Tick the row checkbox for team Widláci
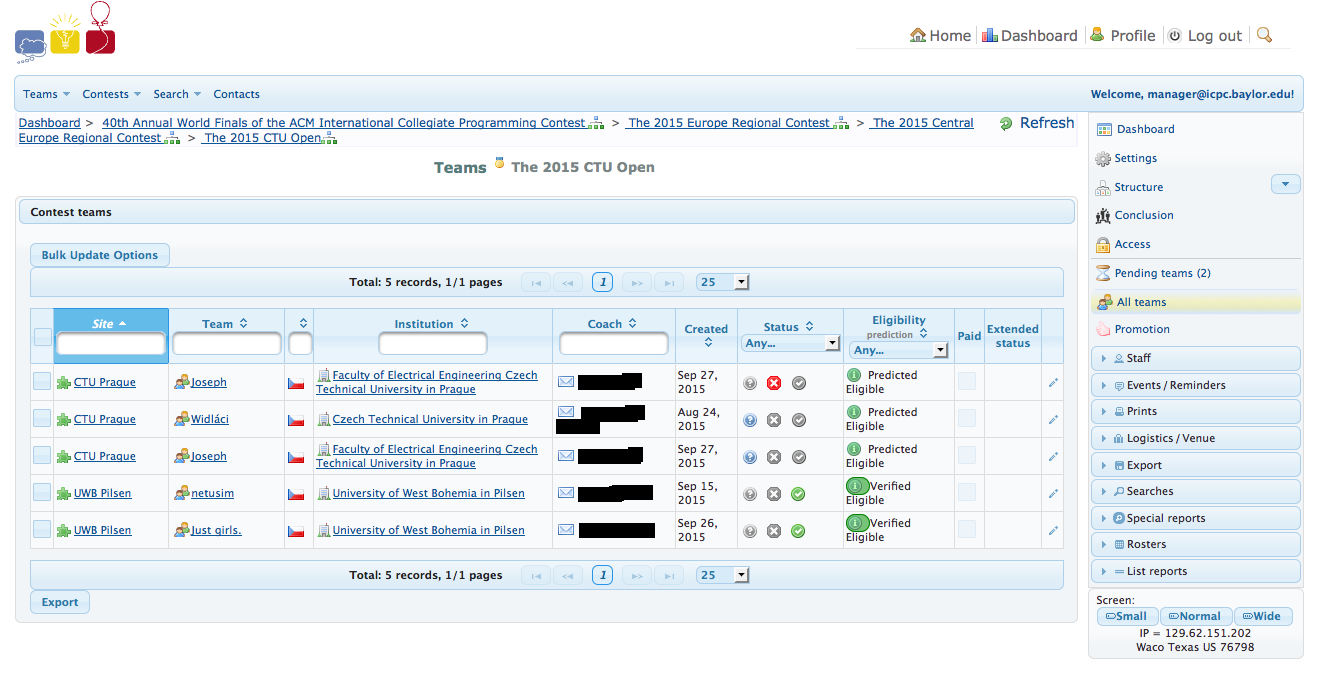Viewport: 1318px width, 676px height. [x=41, y=418]
